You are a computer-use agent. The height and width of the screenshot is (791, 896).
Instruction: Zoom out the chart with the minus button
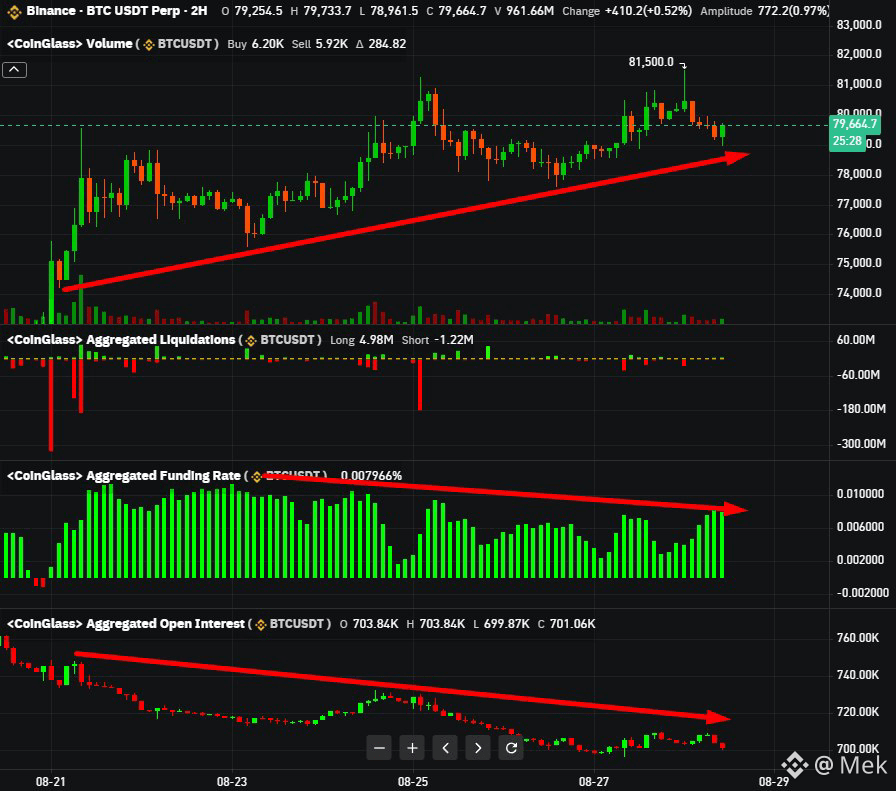[x=379, y=748]
